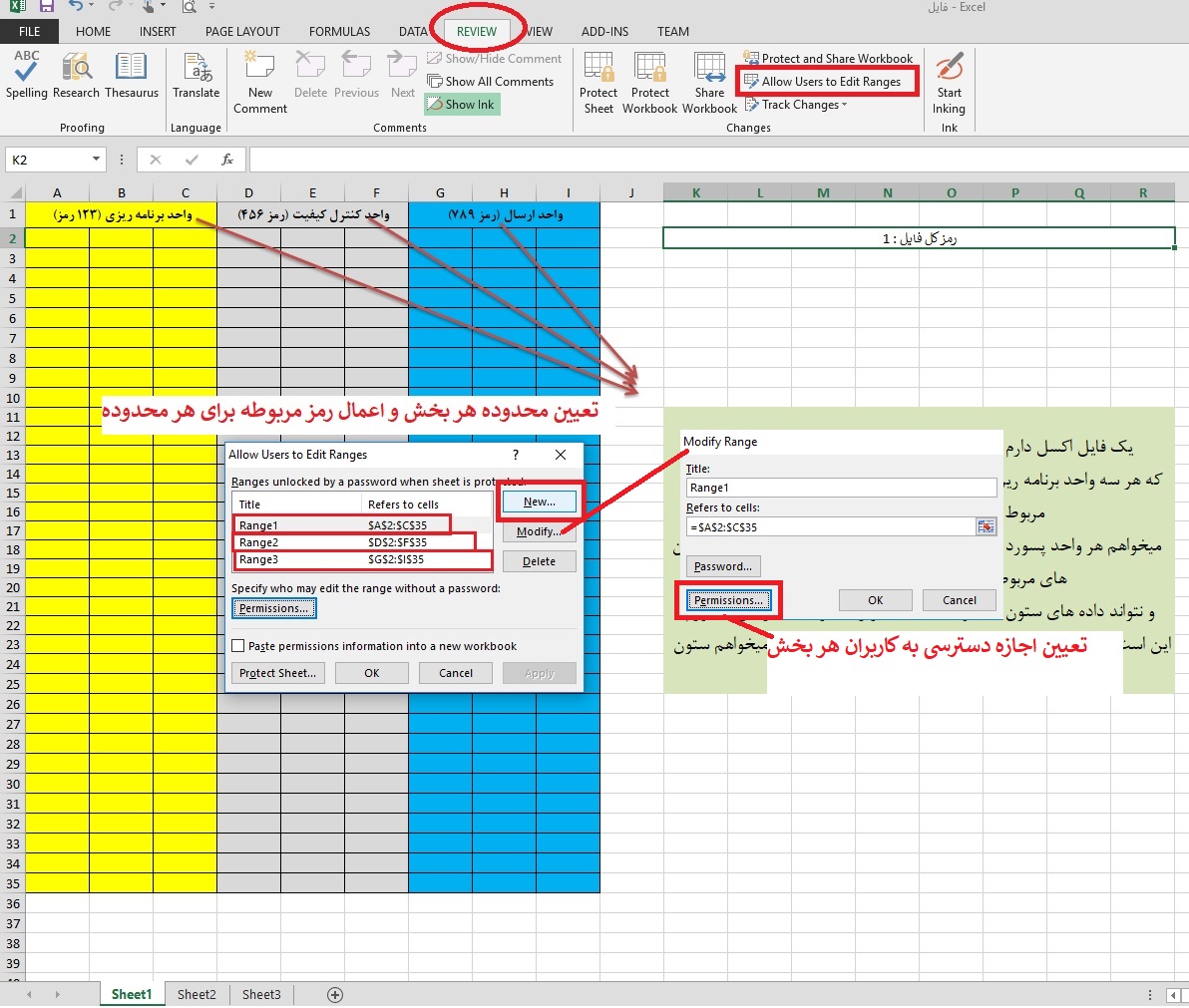The width and height of the screenshot is (1189, 1008).
Task: Switch to the TEAM tab
Action: (673, 31)
